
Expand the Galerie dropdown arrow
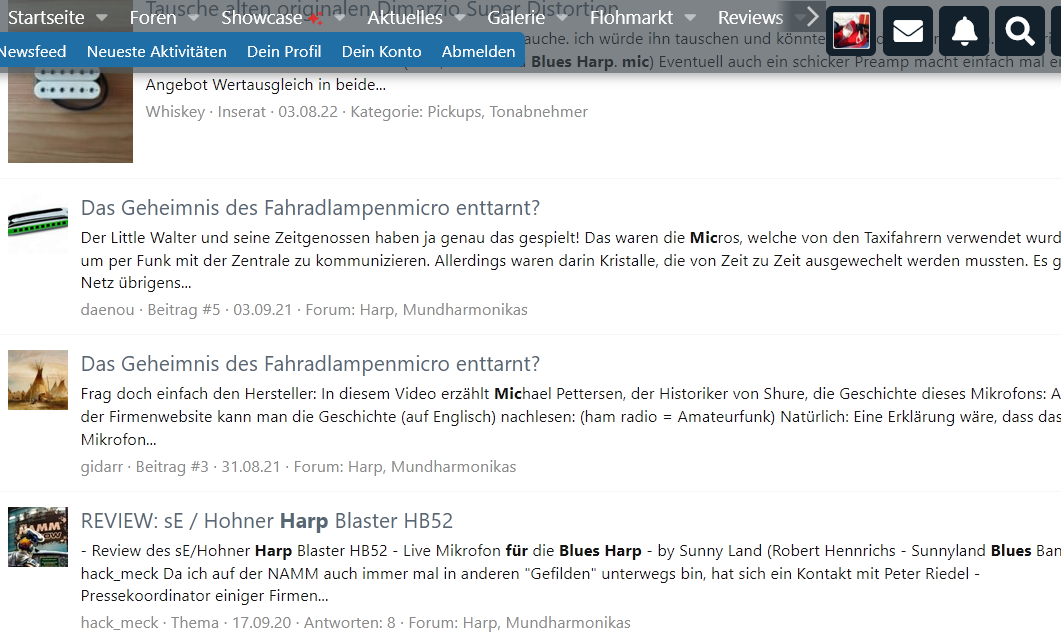562,18
